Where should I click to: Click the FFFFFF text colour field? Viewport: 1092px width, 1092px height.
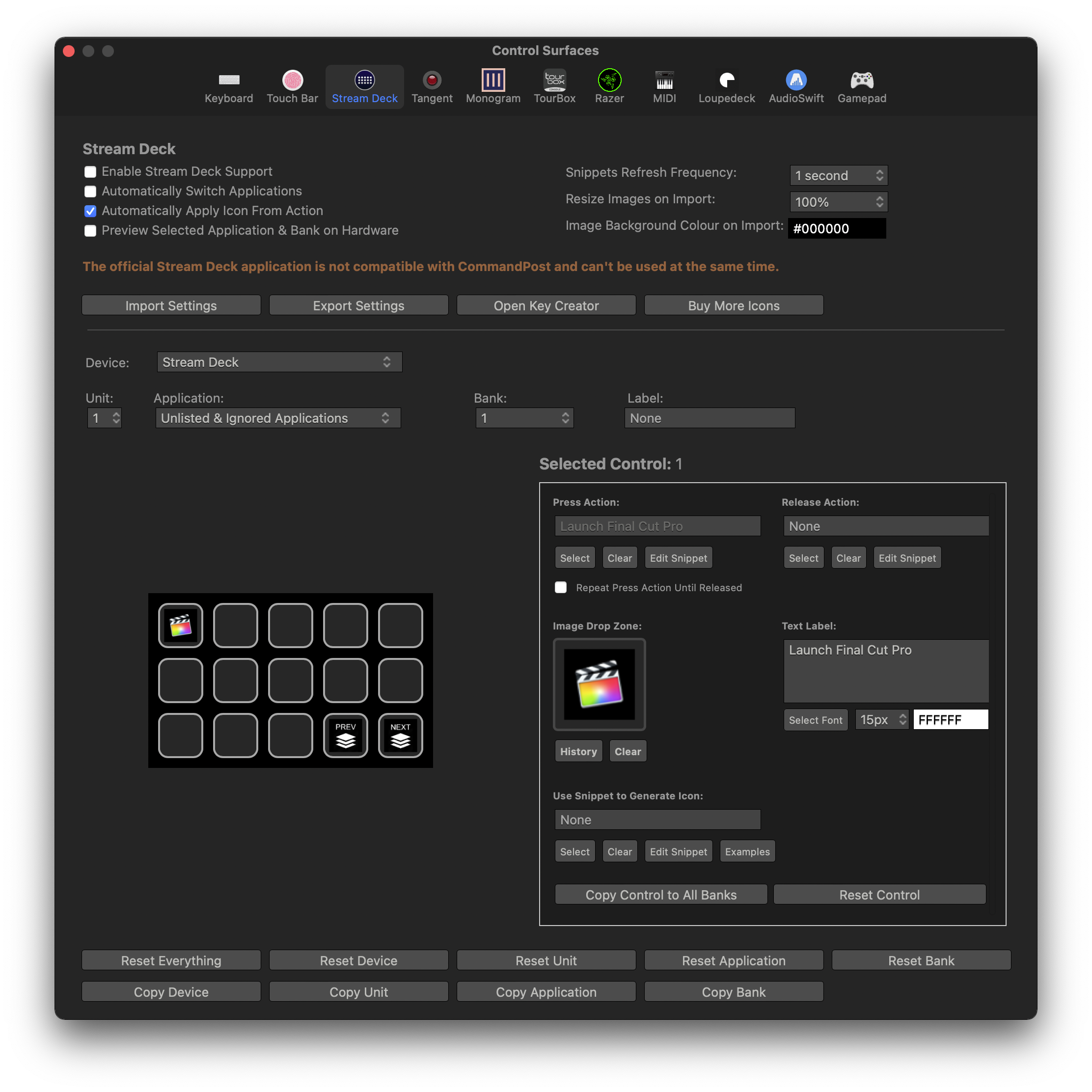coord(951,719)
